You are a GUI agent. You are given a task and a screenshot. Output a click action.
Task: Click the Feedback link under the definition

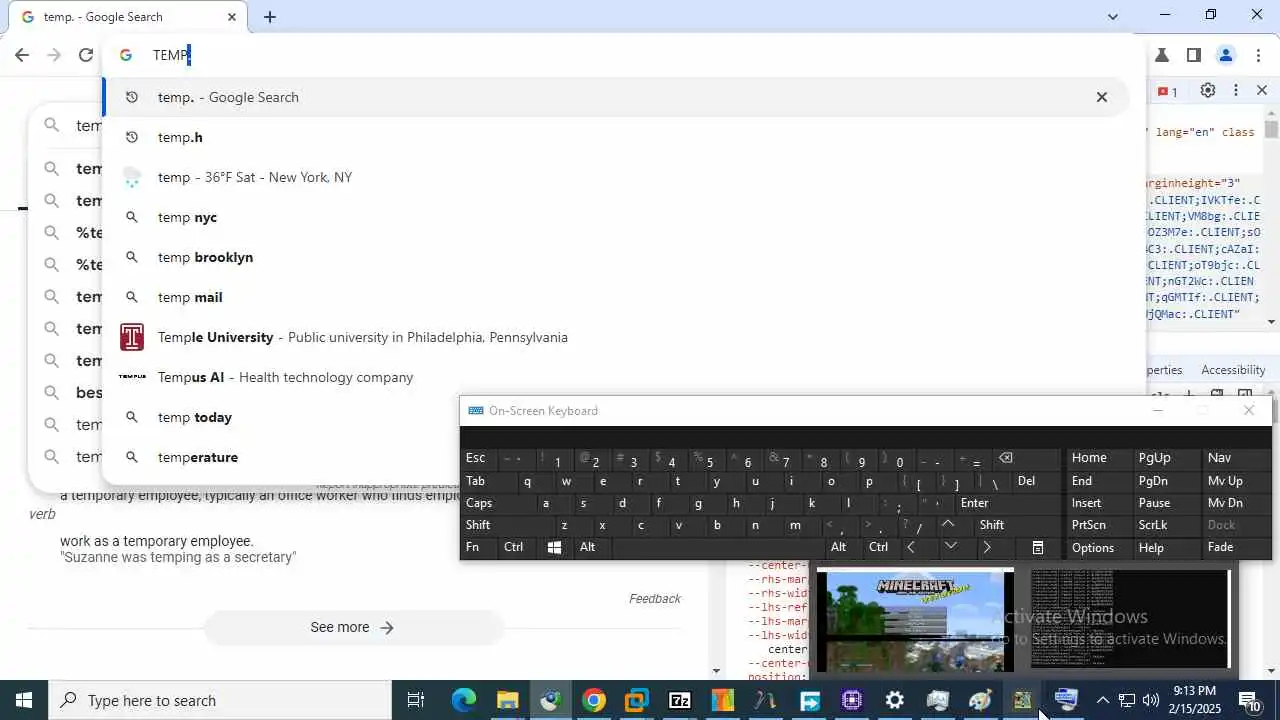[655, 598]
